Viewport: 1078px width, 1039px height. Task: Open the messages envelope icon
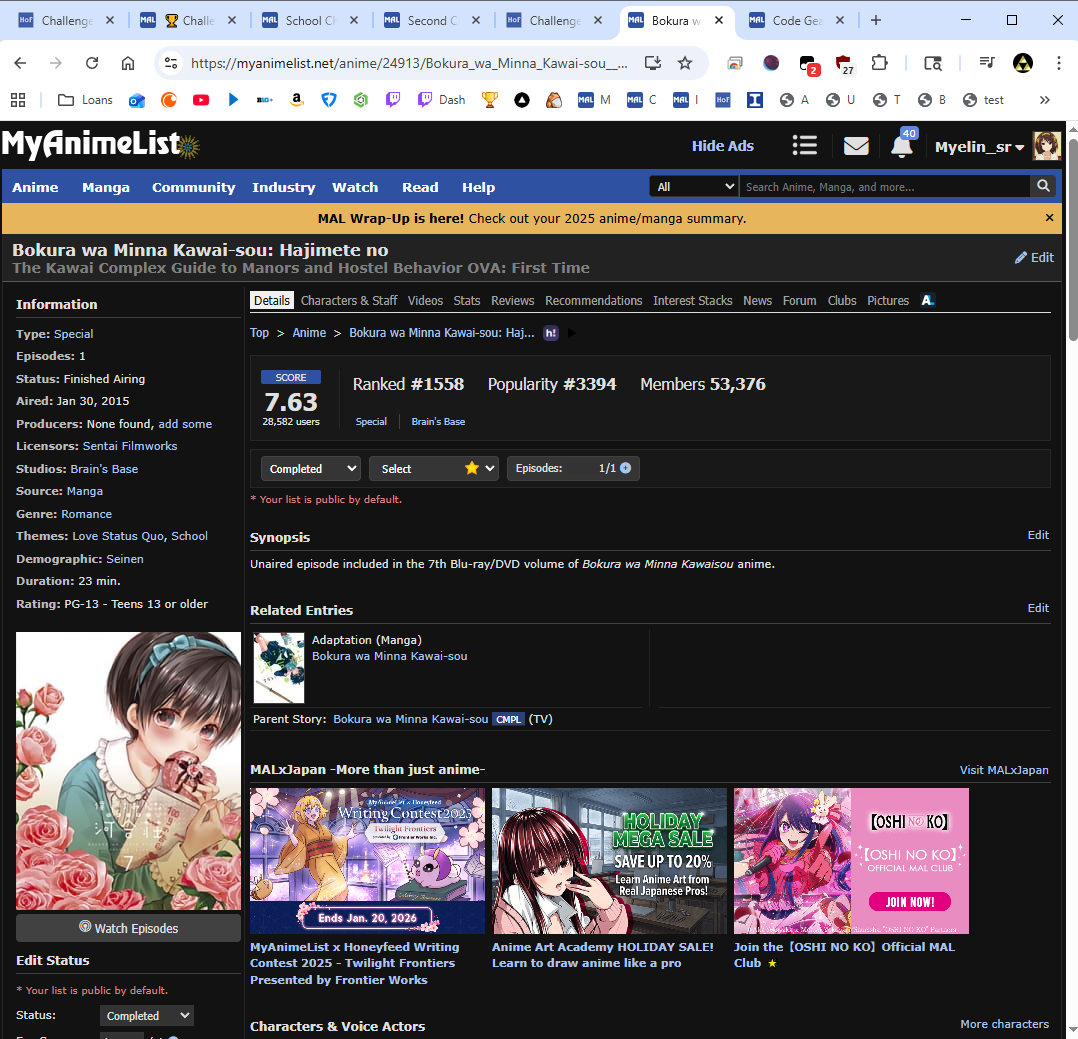point(856,146)
